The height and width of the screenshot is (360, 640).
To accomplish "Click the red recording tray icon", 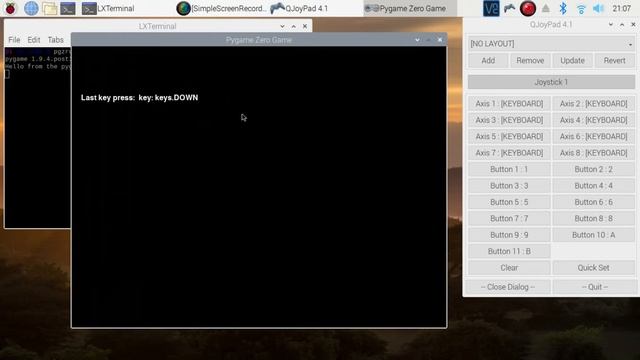I will [x=528, y=8].
